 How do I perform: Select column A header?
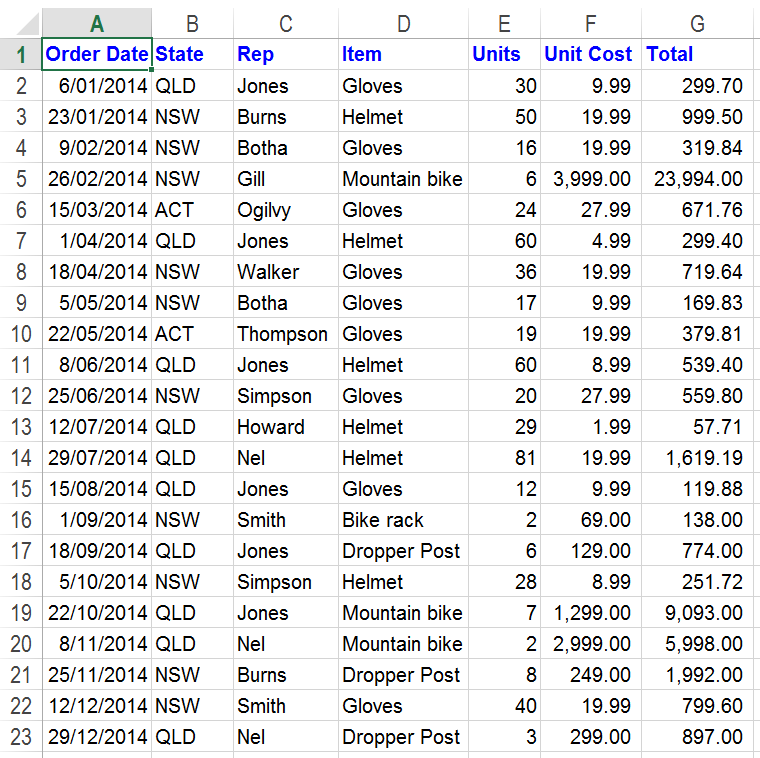point(97,23)
